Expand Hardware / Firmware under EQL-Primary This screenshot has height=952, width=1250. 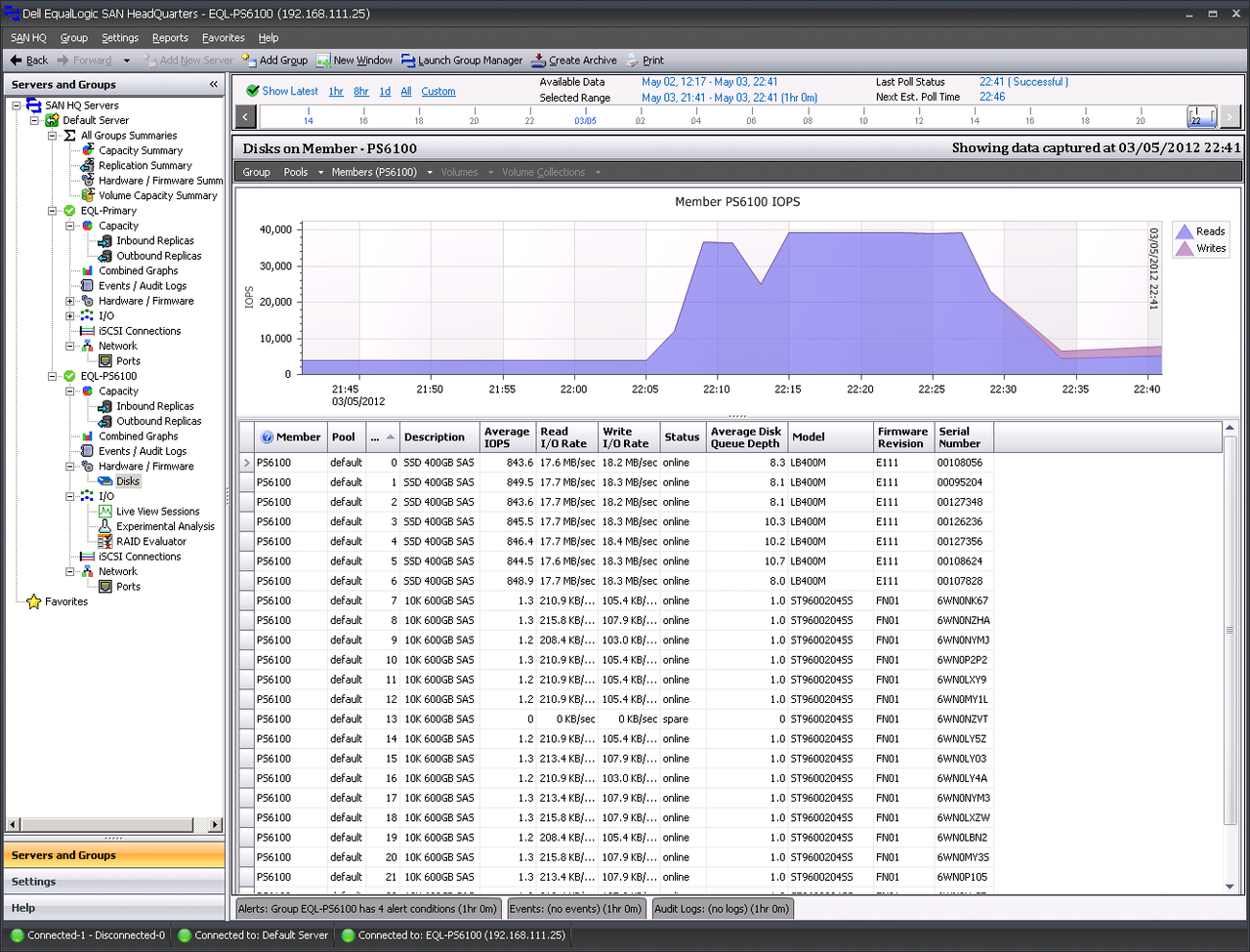[x=70, y=301]
